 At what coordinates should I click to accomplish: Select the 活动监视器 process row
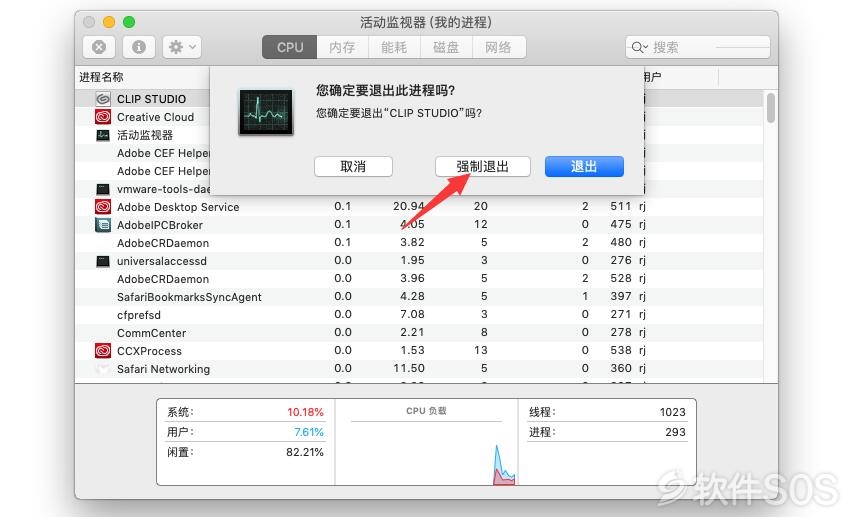[418, 135]
